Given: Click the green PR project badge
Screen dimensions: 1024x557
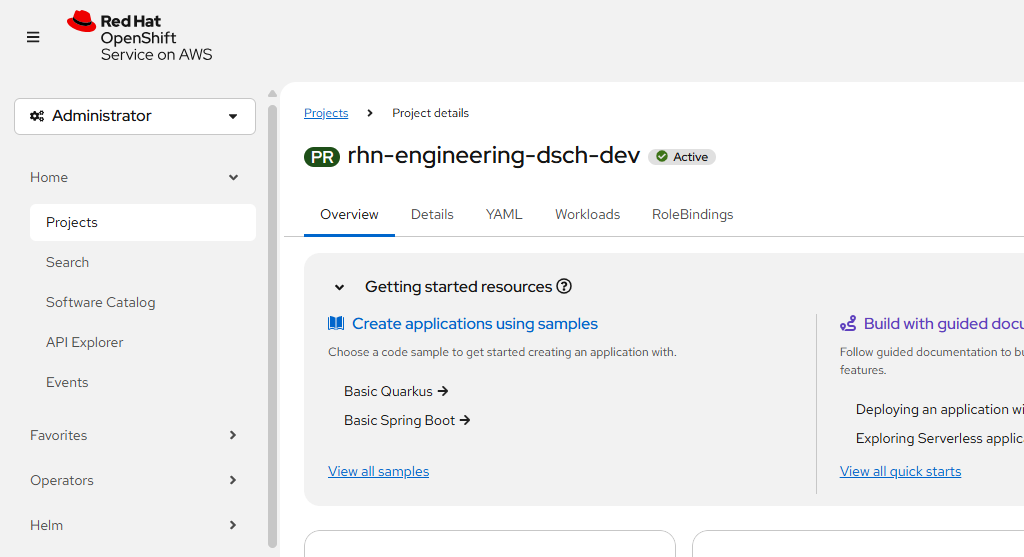Looking at the screenshot, I should [x=322, y=157].
